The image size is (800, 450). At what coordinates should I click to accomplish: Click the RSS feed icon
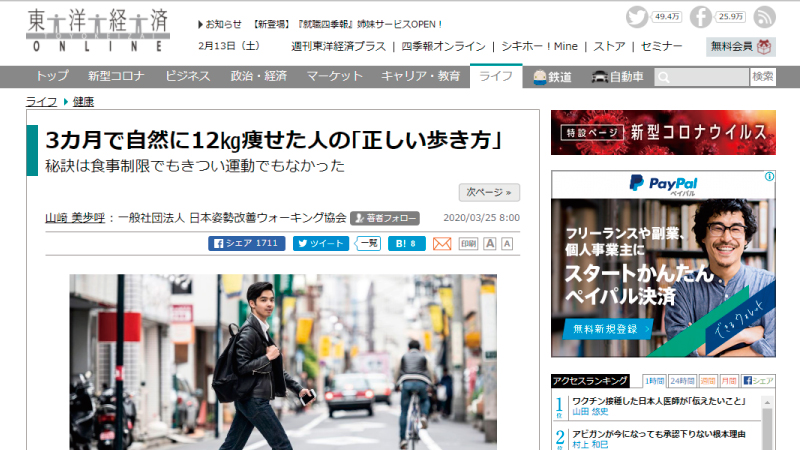764,17
